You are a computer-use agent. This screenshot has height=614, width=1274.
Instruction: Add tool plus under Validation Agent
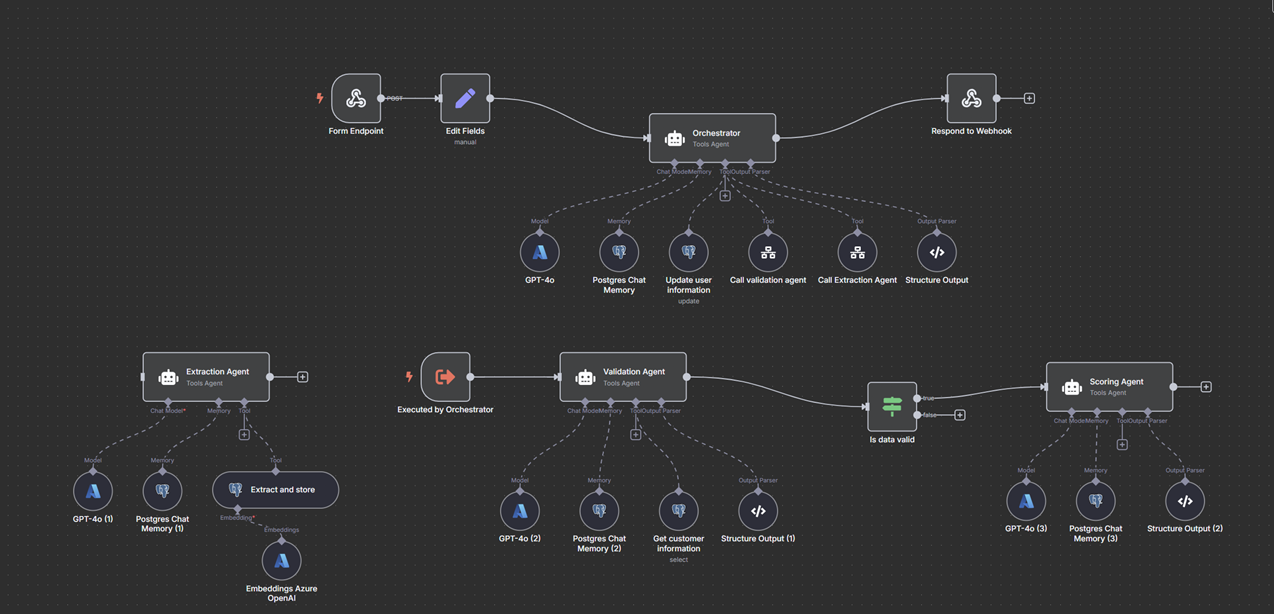635,435
